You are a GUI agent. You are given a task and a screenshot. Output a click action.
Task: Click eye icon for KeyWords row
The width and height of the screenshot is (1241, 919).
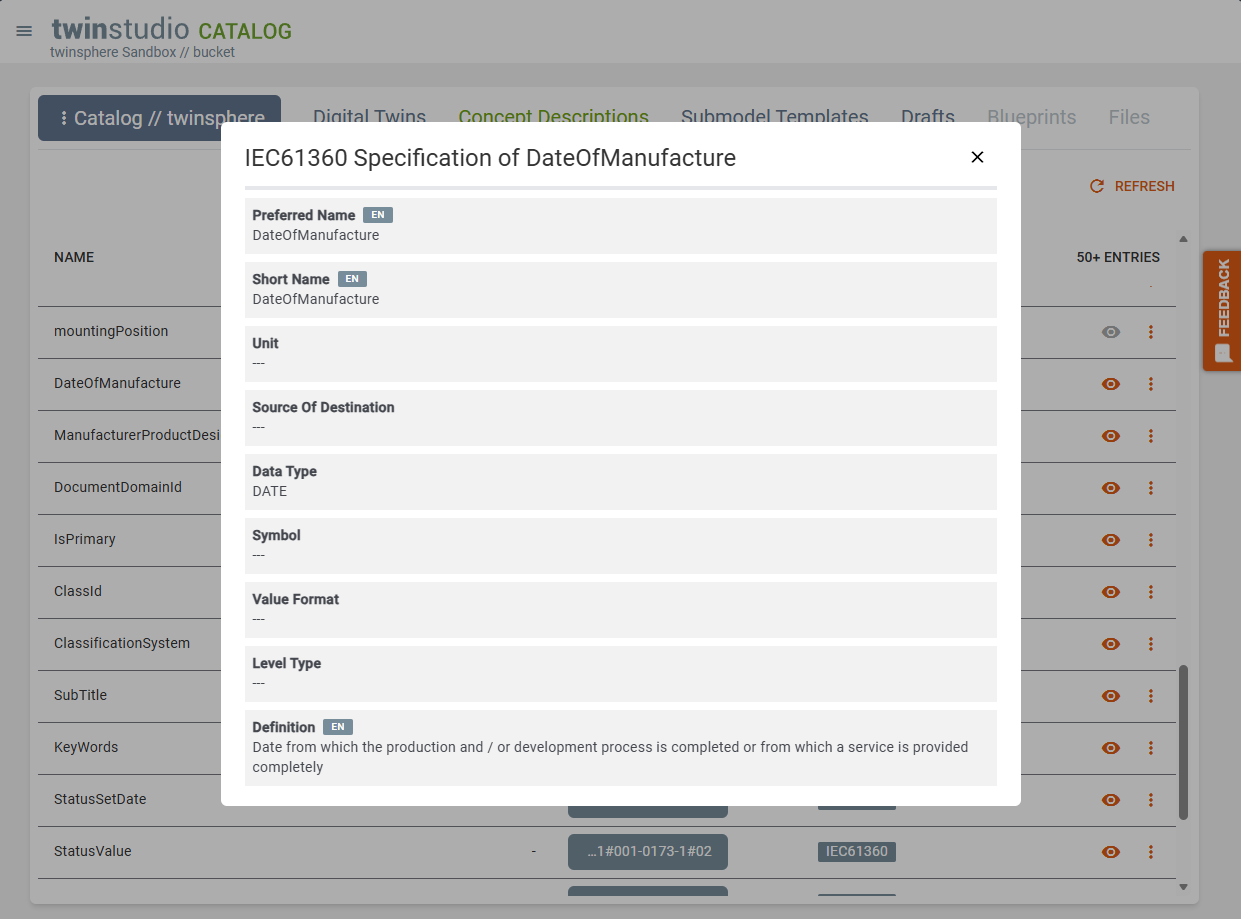[x=1110, y=748]
